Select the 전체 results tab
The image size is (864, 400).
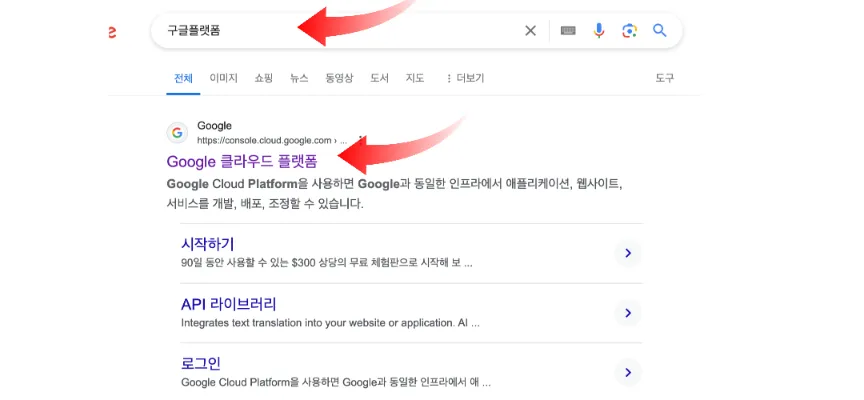(x=183, y=78)
